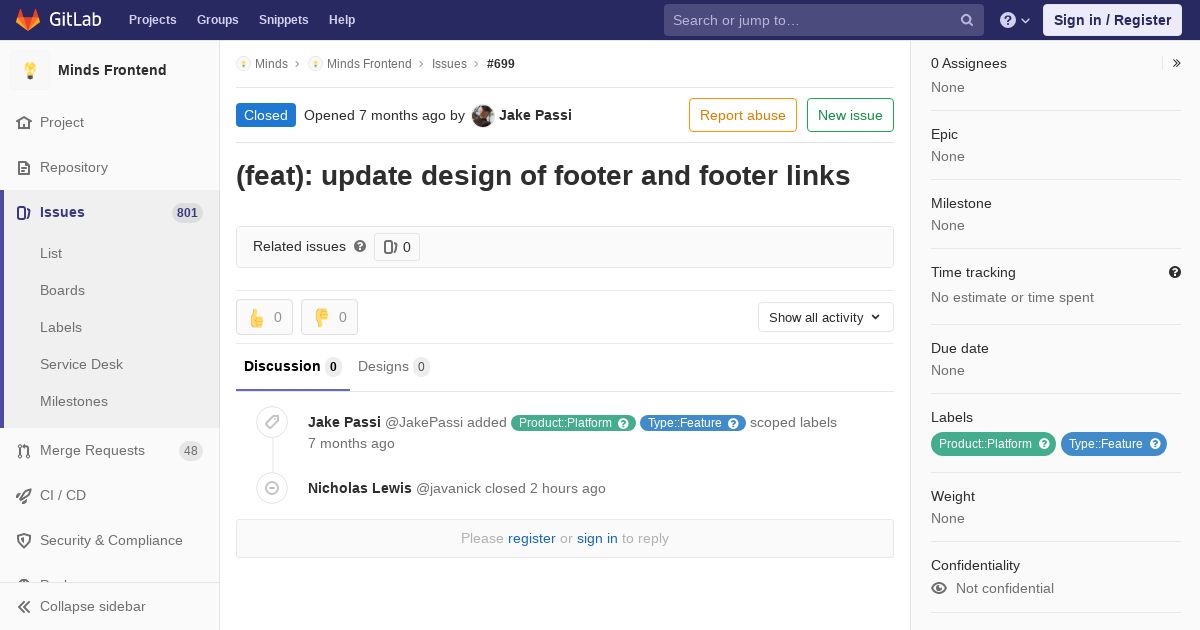Screen dimensions: 1200x630
Task: Click the sign in link to reply
Action: [x=597, y=538]
